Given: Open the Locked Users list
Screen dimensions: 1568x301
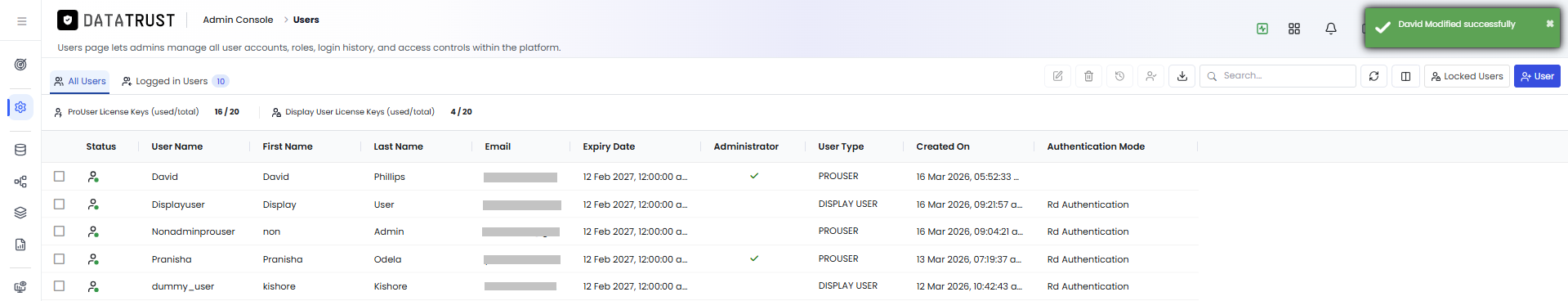Looking at the screenshot, I should pyautogui.click(x=1467, y=76).
